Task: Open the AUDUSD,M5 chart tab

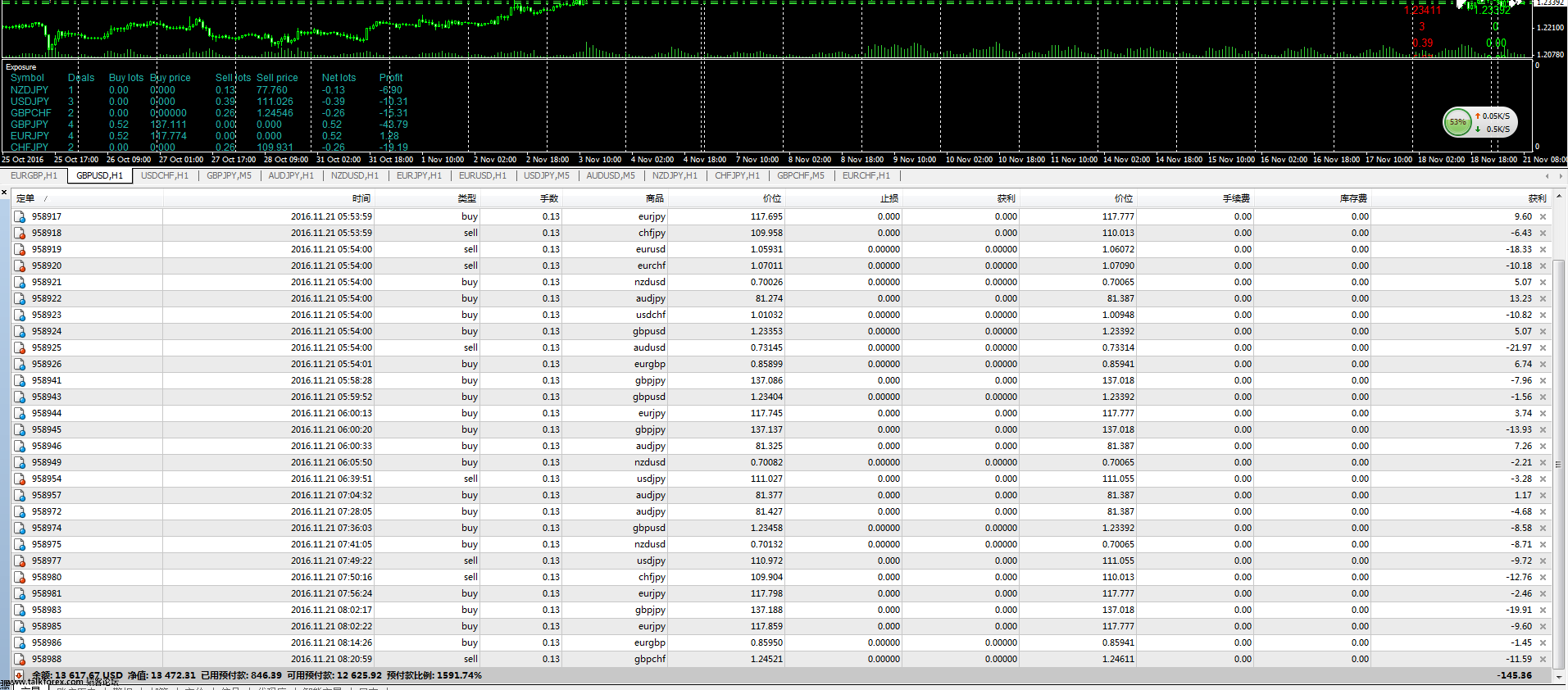Action: click(611, 176)
